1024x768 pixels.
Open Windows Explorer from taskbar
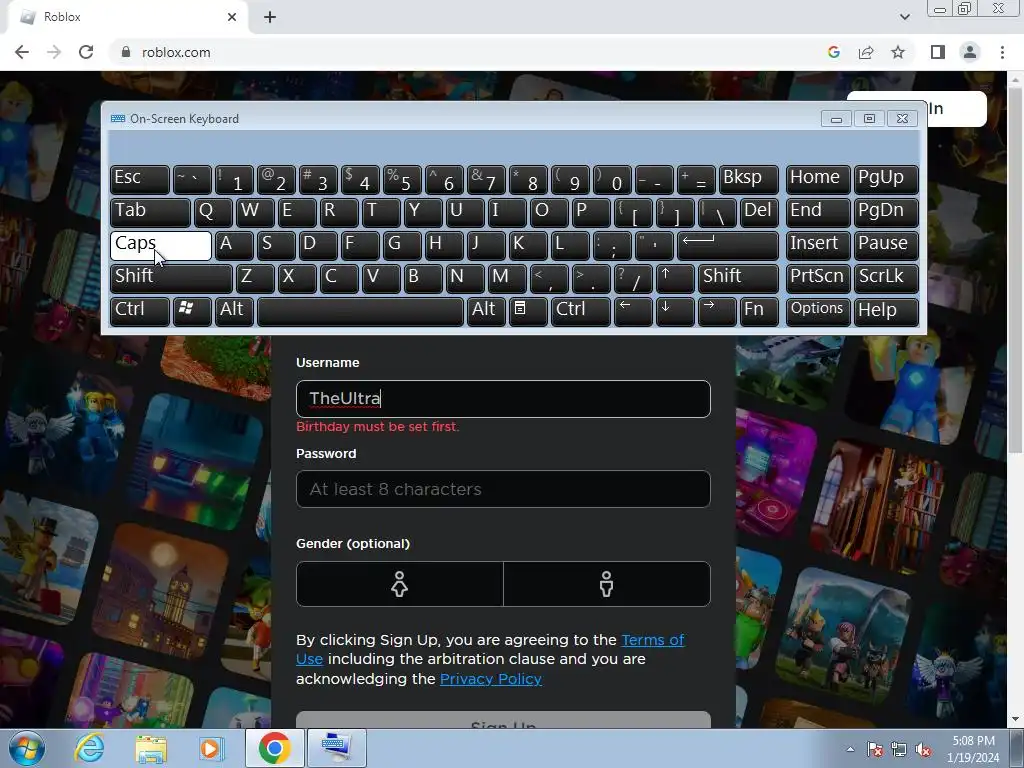pos(151,748)
